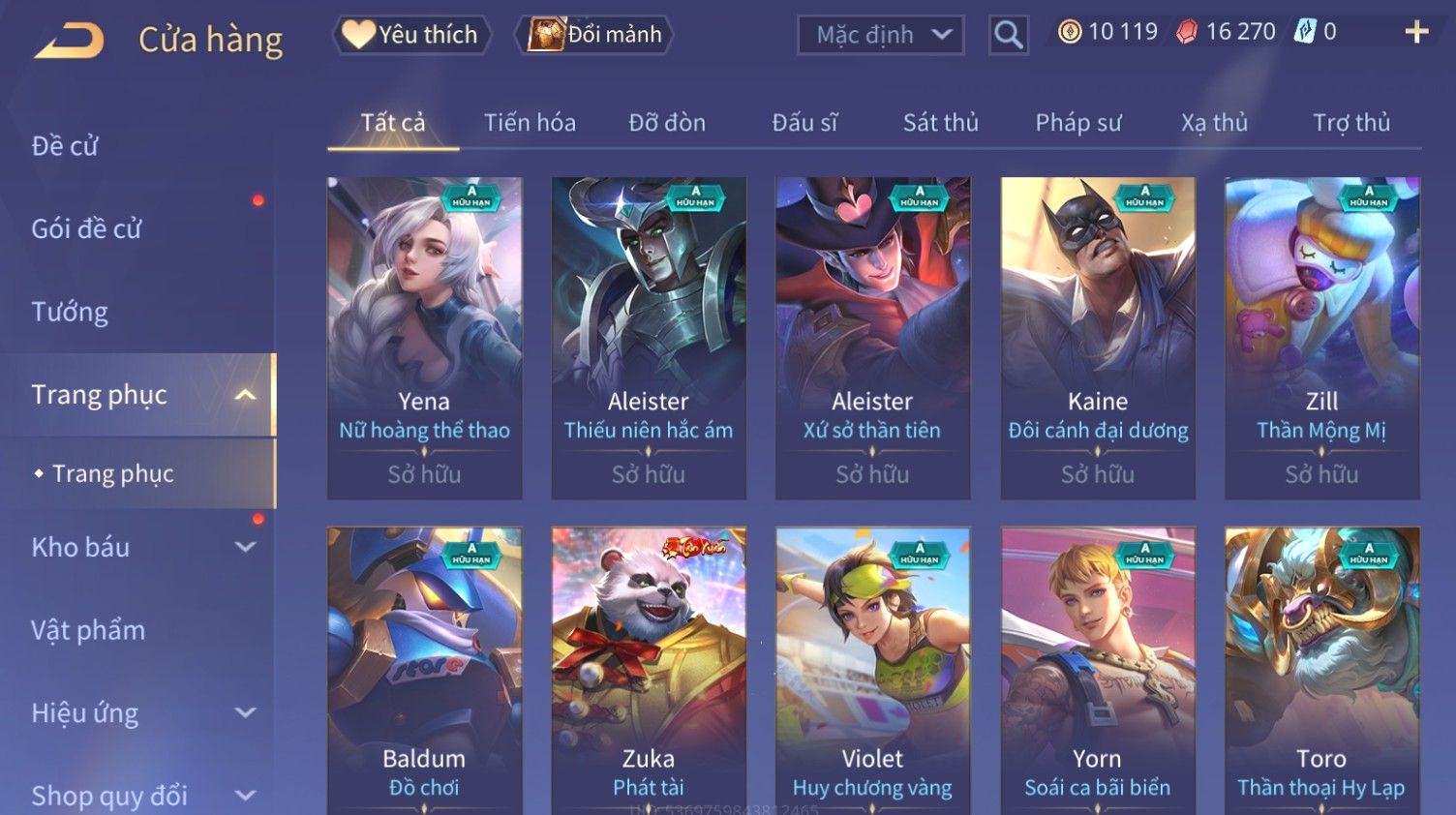
Task: Click the plus icon to add currency
Action: tap(1416, 32)
